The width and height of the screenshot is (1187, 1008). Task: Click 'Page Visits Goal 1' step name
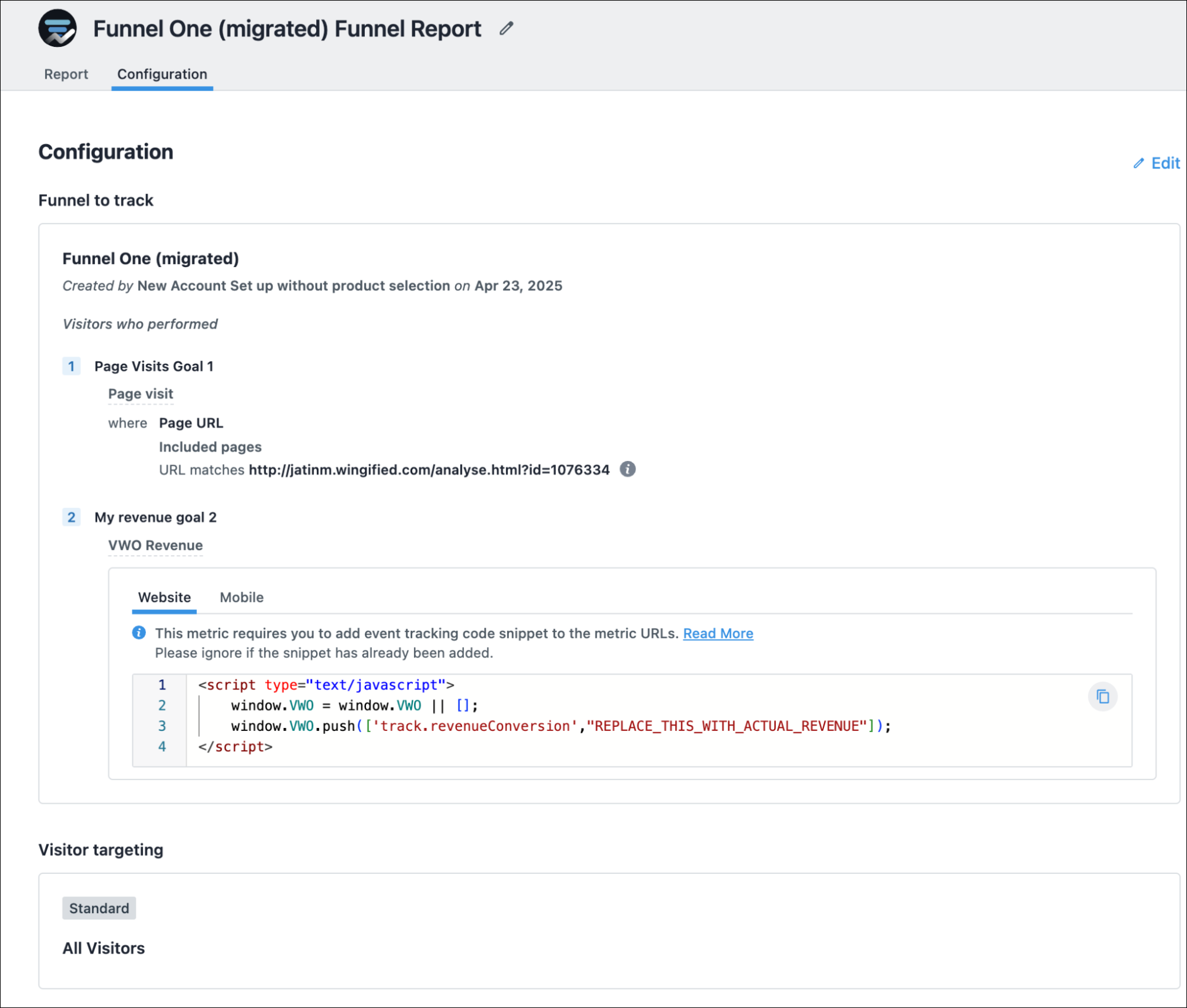tap(154, 366)
